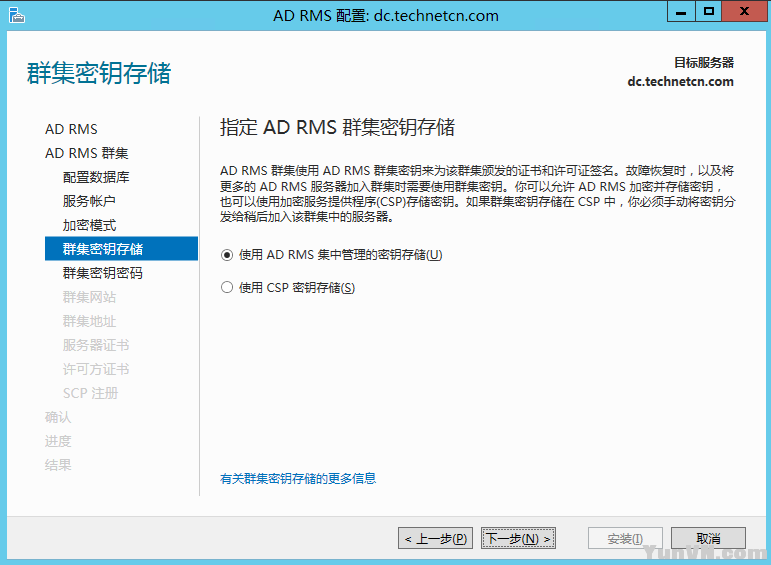Close the AD RMS 配置 window
Viewport: 771px width, 565px height.
coord(744,12)
